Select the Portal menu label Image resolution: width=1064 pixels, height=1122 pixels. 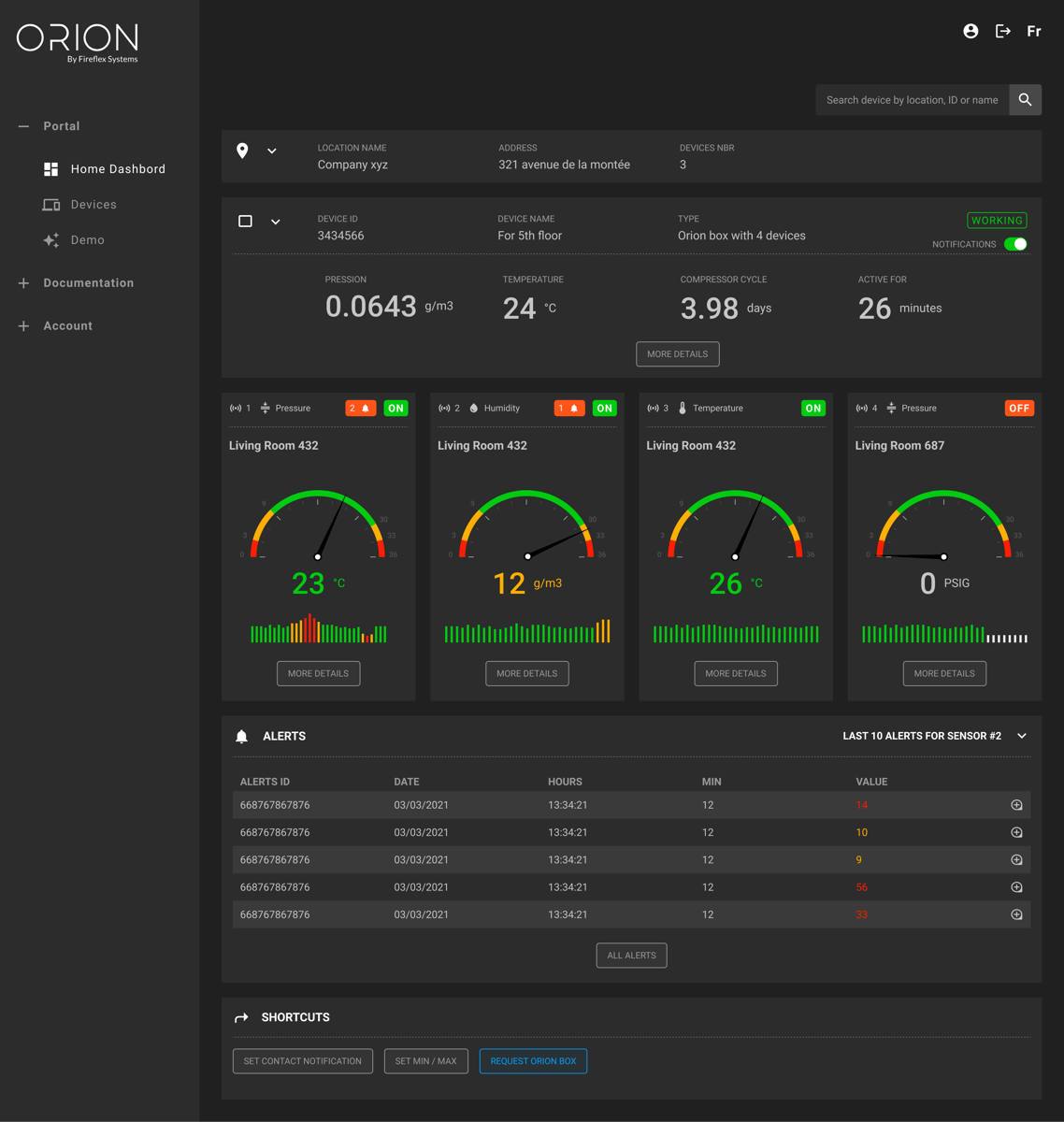pyautogui.click(x=62, y=126)
